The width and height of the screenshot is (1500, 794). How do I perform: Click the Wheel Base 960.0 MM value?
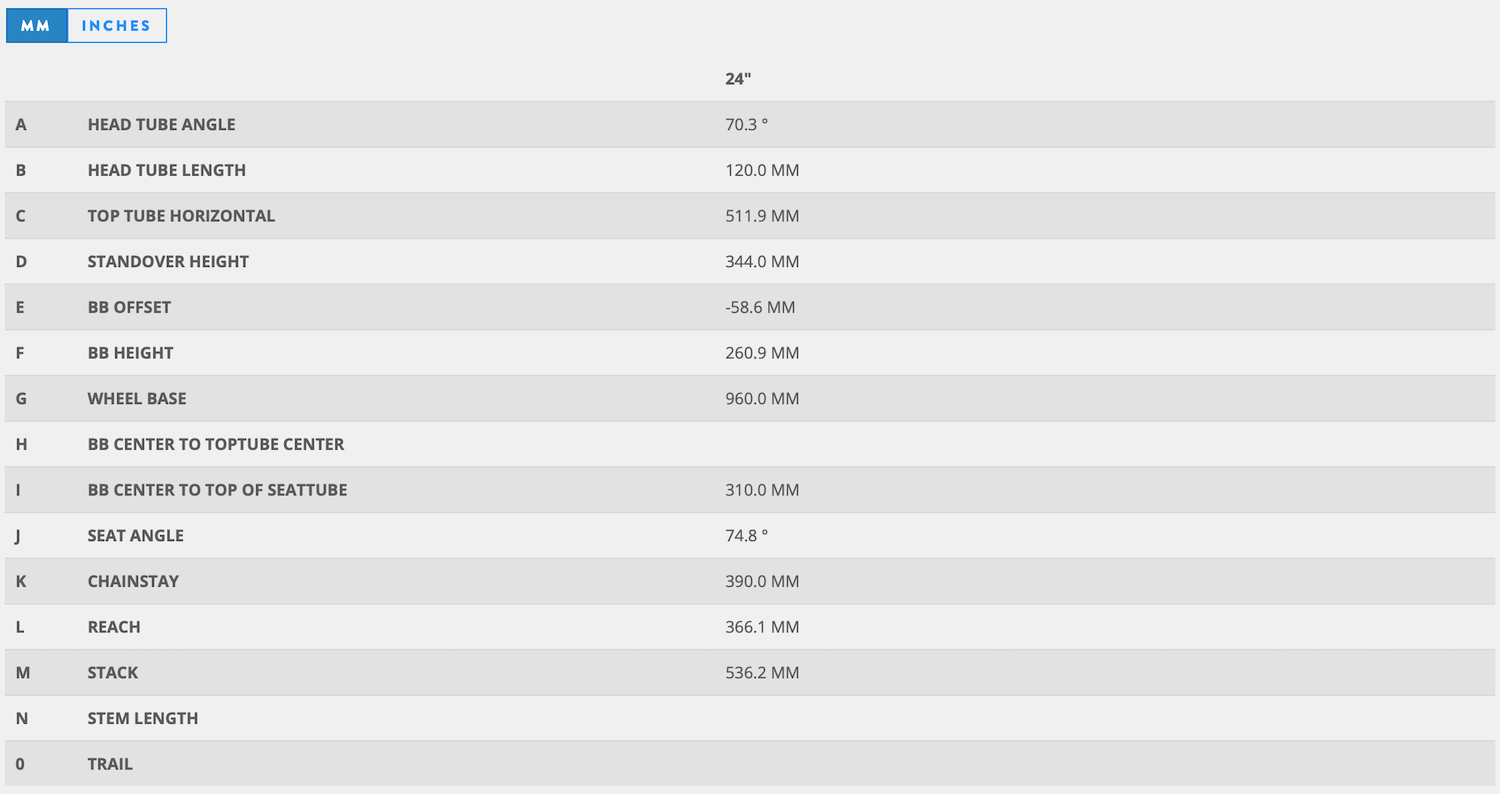(762, 399)
